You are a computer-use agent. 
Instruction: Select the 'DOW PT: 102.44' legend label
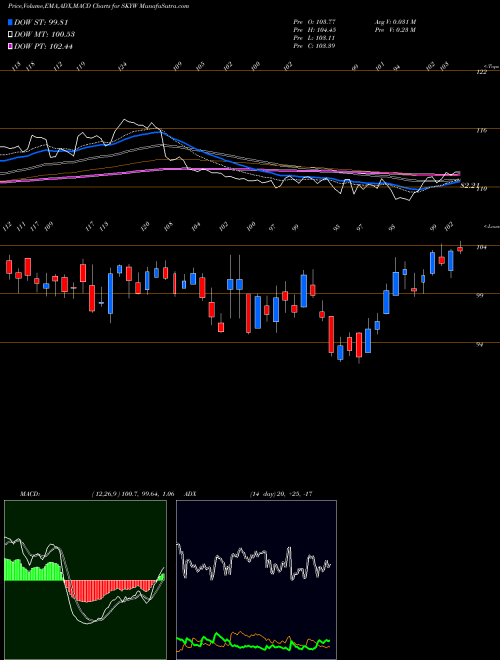click(x=43, y=46)
